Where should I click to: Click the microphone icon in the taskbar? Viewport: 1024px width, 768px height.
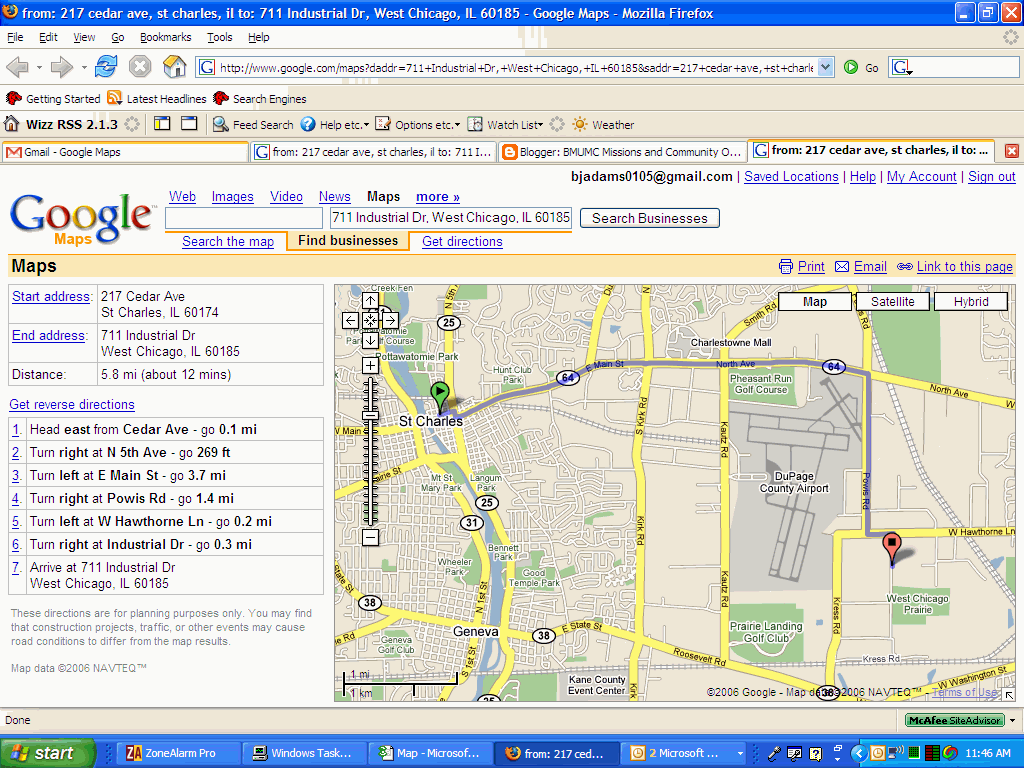(775, 753)
